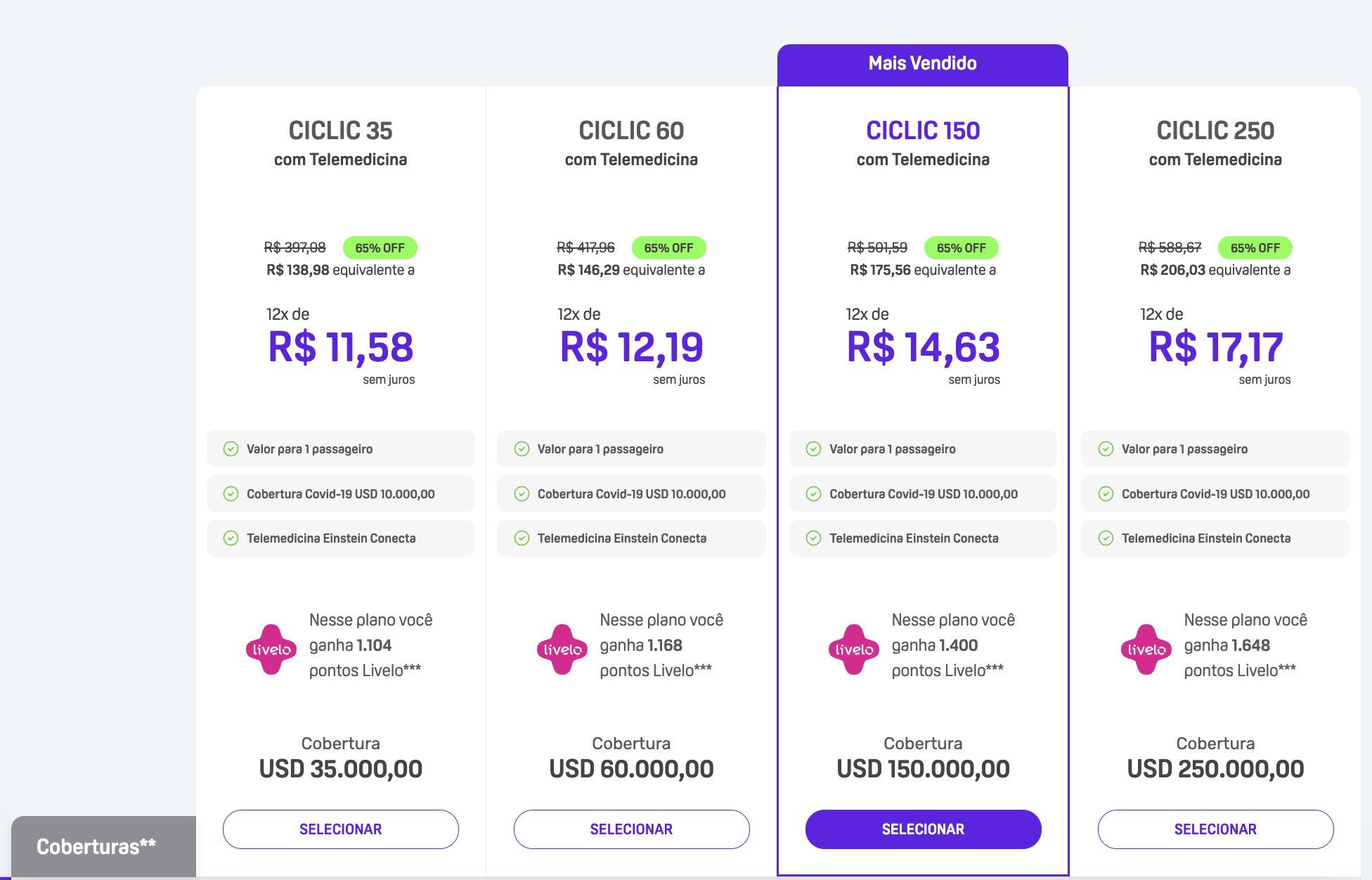Select the CICLIC 250 plan

(1215, 829)
